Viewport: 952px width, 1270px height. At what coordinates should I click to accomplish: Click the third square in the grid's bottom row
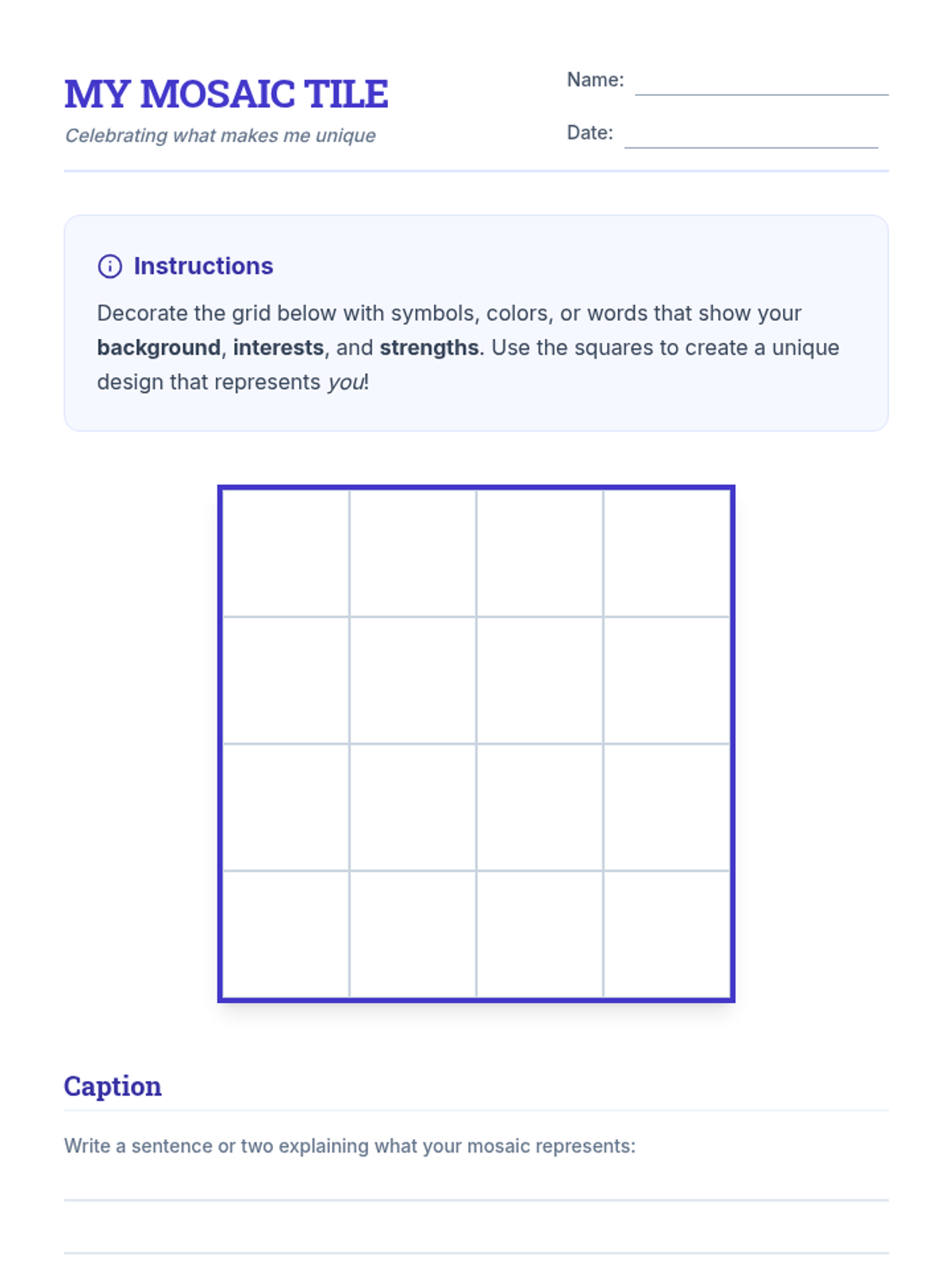click(539, 934)
